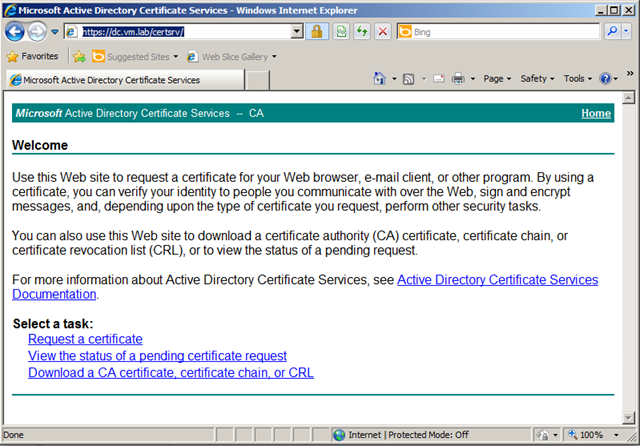Open a new blank tab
The width and height of the screenshot is (640, 446).
pyautogui.click(x=258, y=80)
